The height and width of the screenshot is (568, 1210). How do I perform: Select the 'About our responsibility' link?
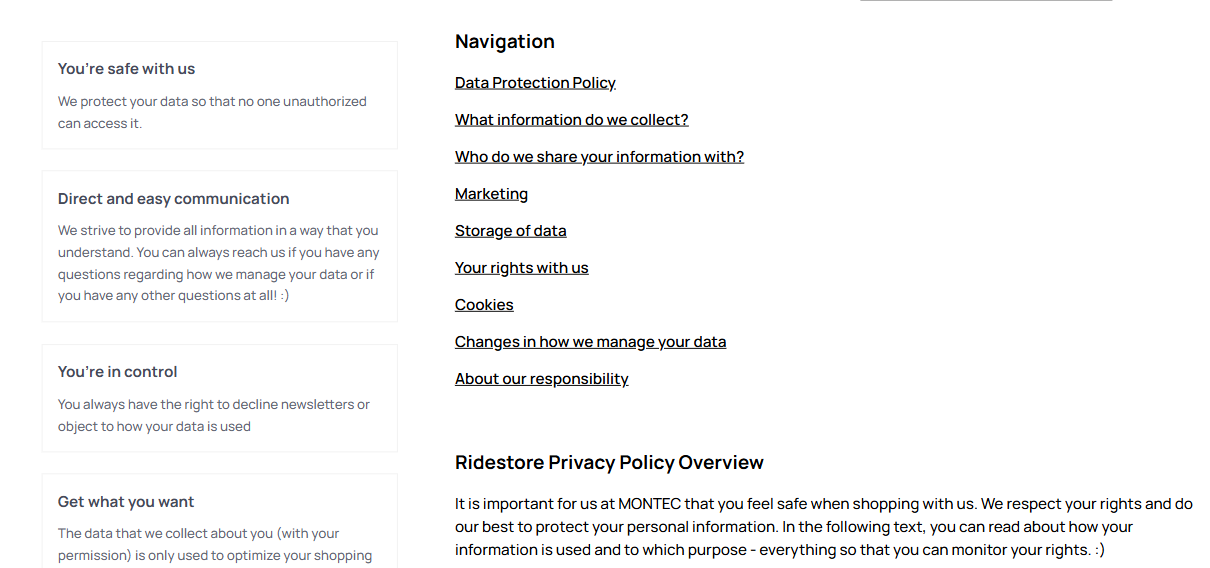[541, 379]
